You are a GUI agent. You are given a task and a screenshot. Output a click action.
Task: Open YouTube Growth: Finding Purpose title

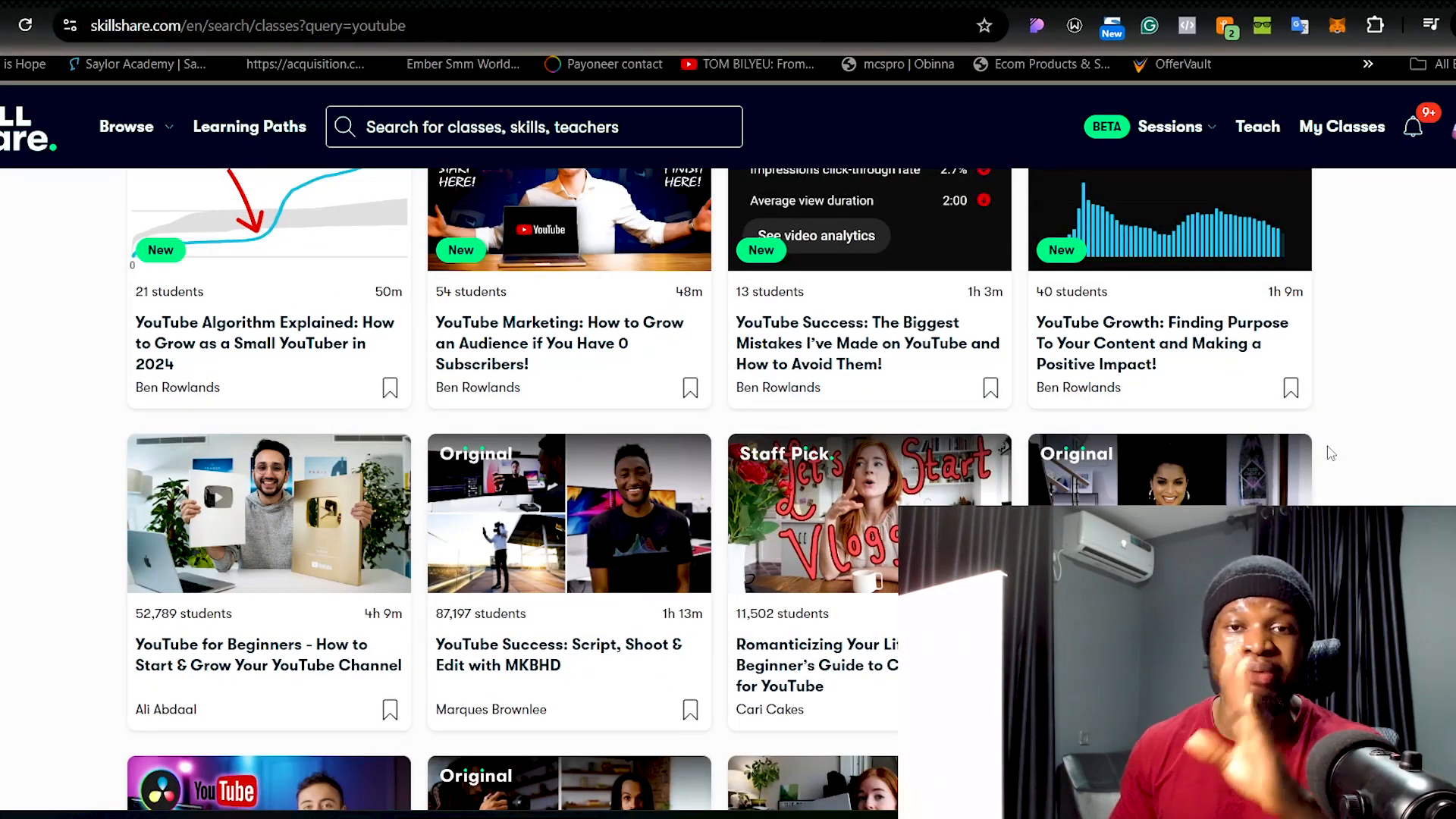point(1162,344)
